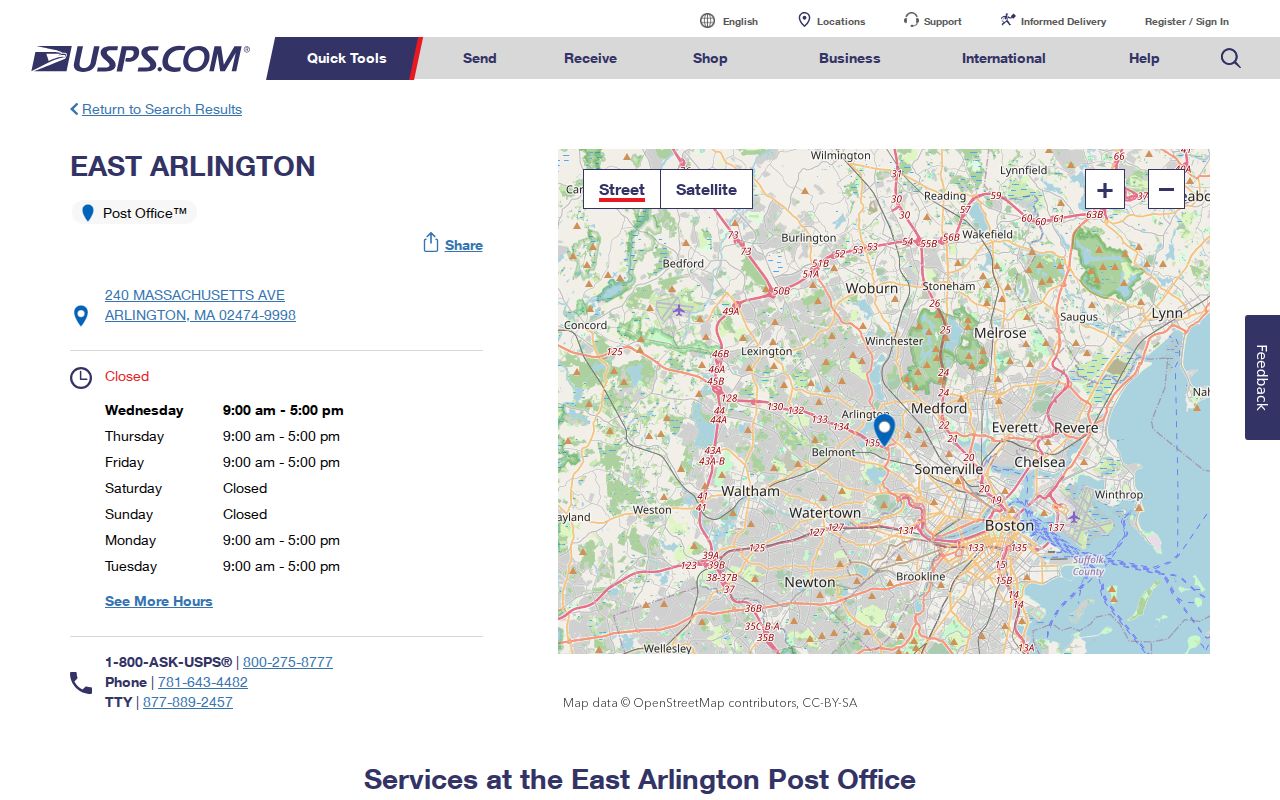The width and height of the screenshot is (1280, 800).
Task: Click phone number 781-643-4482
Action: 203,682
